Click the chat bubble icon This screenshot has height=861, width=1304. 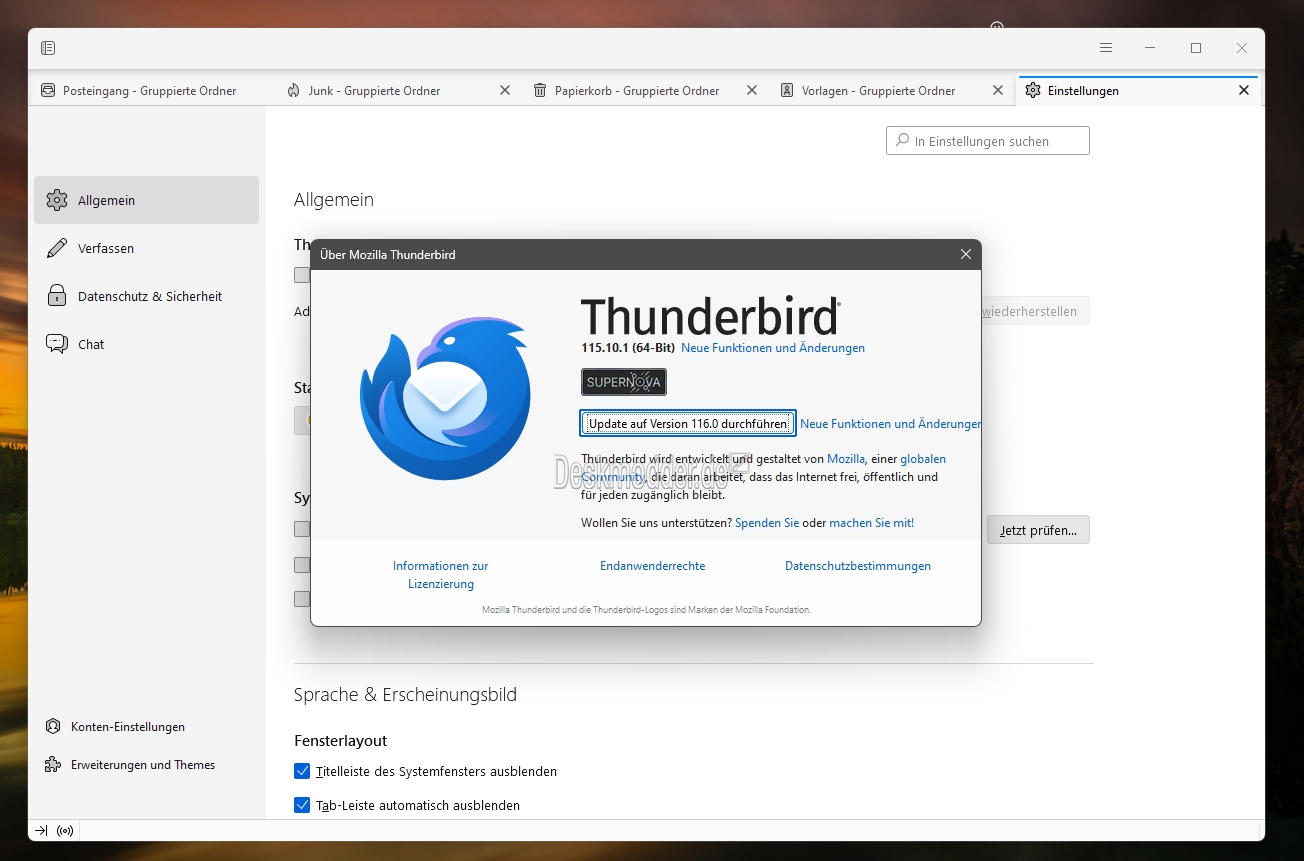tap(57, 344)
